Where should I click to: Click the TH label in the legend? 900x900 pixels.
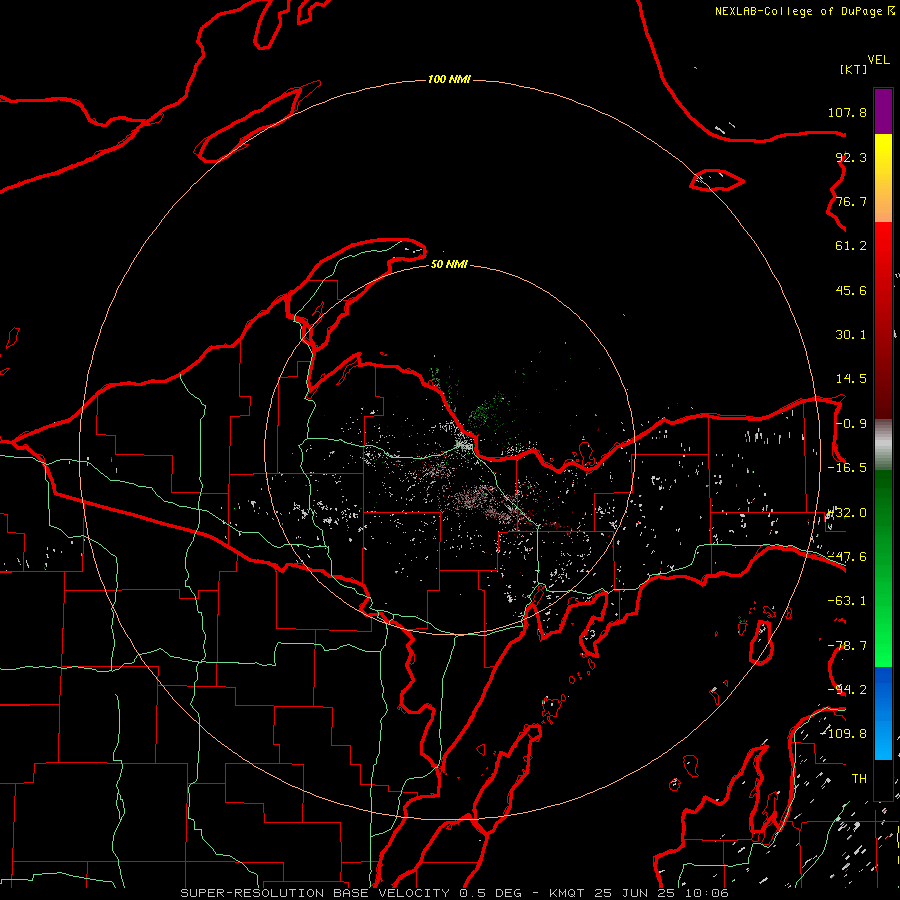[859, 779]
